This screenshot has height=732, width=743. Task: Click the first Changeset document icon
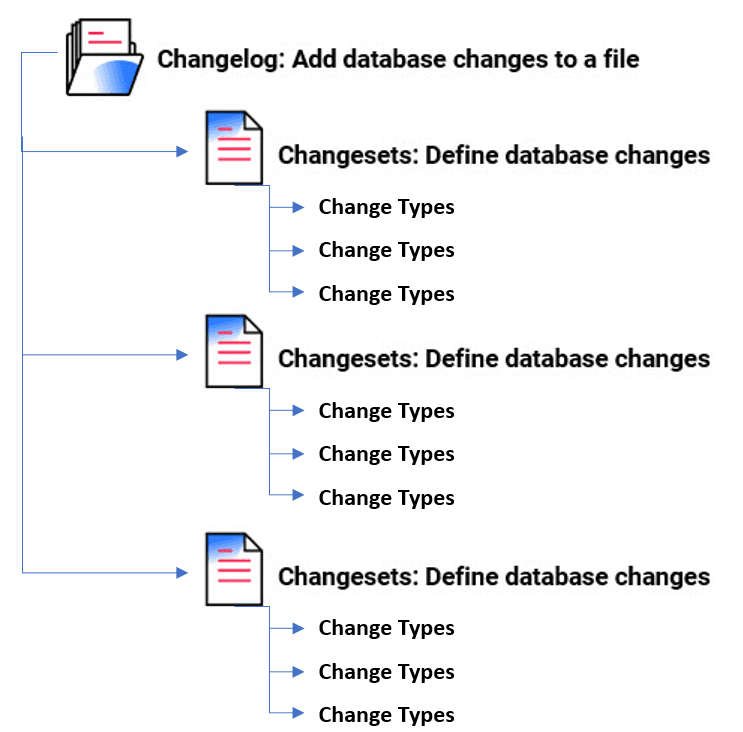[233, 148]
